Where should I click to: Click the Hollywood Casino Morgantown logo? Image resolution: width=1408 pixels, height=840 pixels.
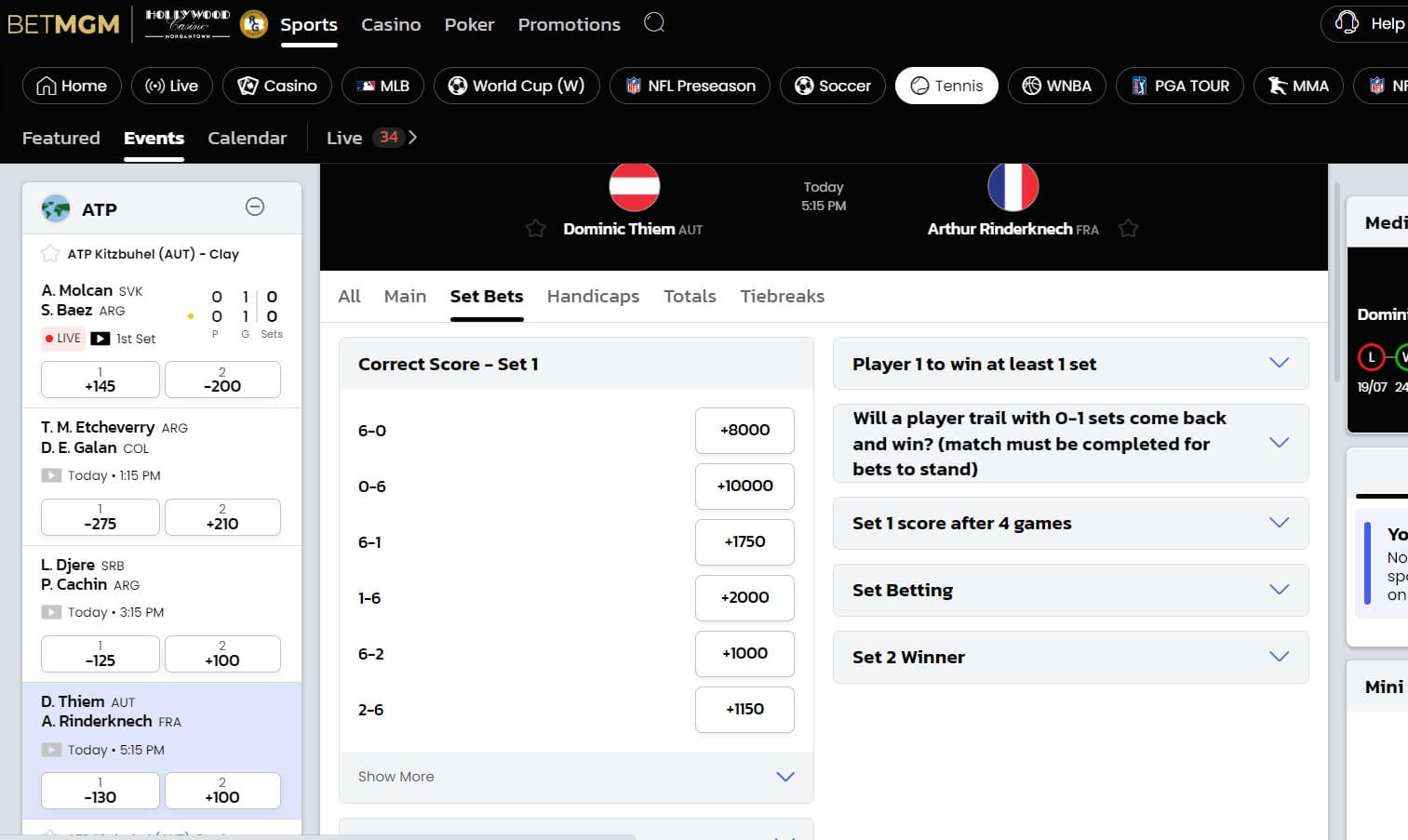pos(187,24)
